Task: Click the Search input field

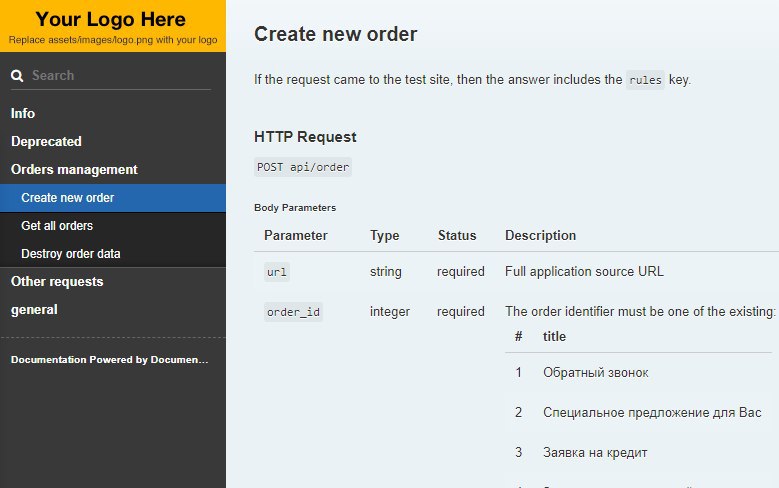Action: click(x=121, y=76)
